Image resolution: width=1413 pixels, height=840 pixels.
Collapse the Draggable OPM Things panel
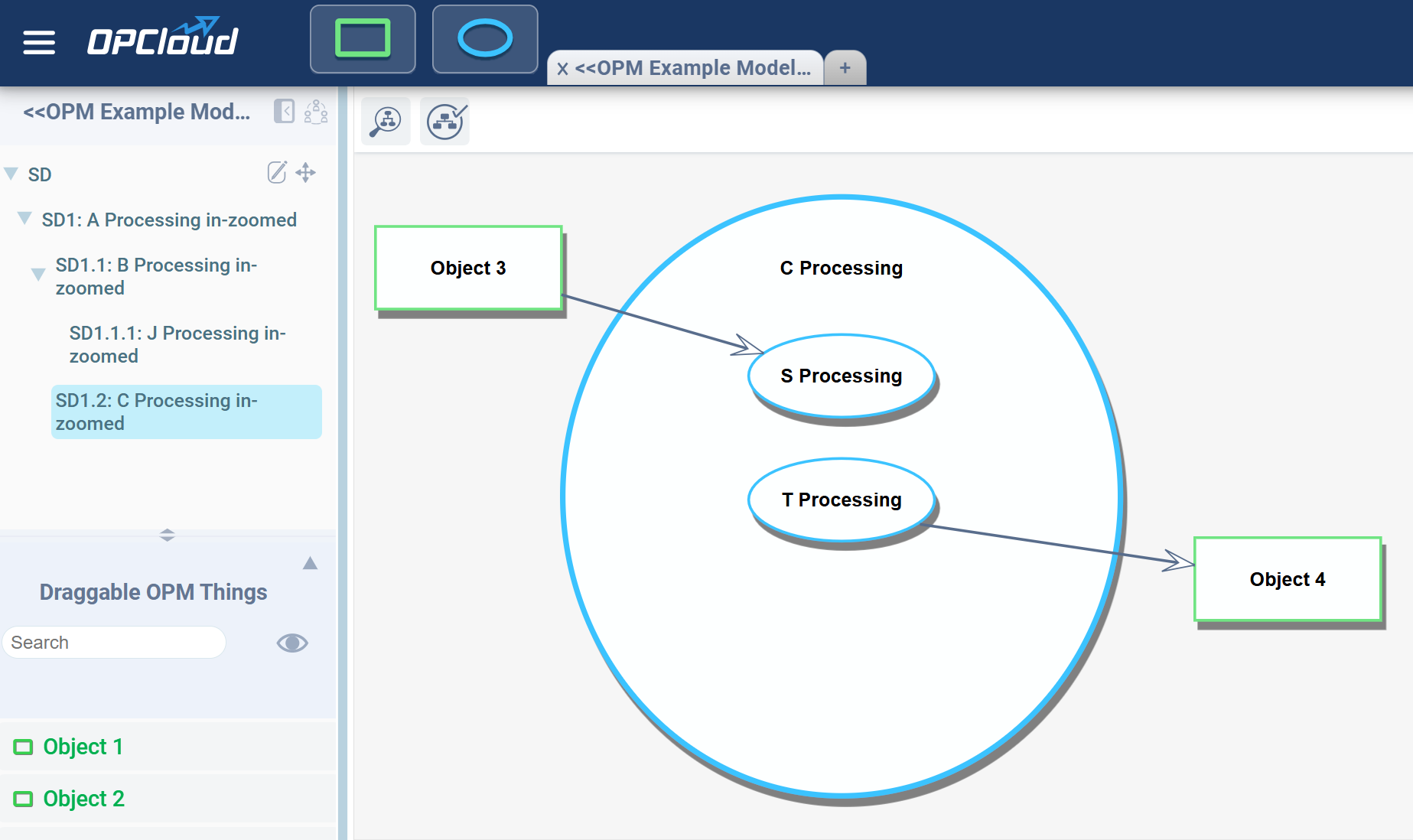[x=310, y=564]
